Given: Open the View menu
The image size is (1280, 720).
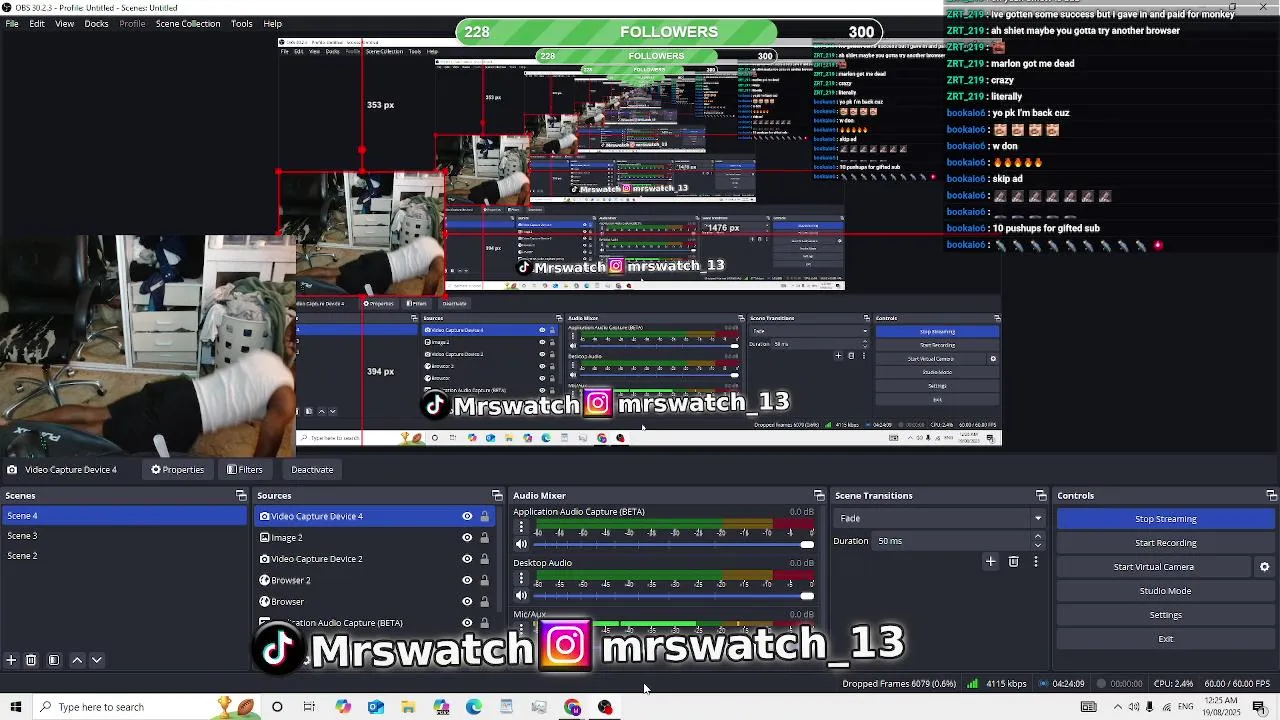Looking at the screenshot, I should pyautogui.click(x=64, y=23).
